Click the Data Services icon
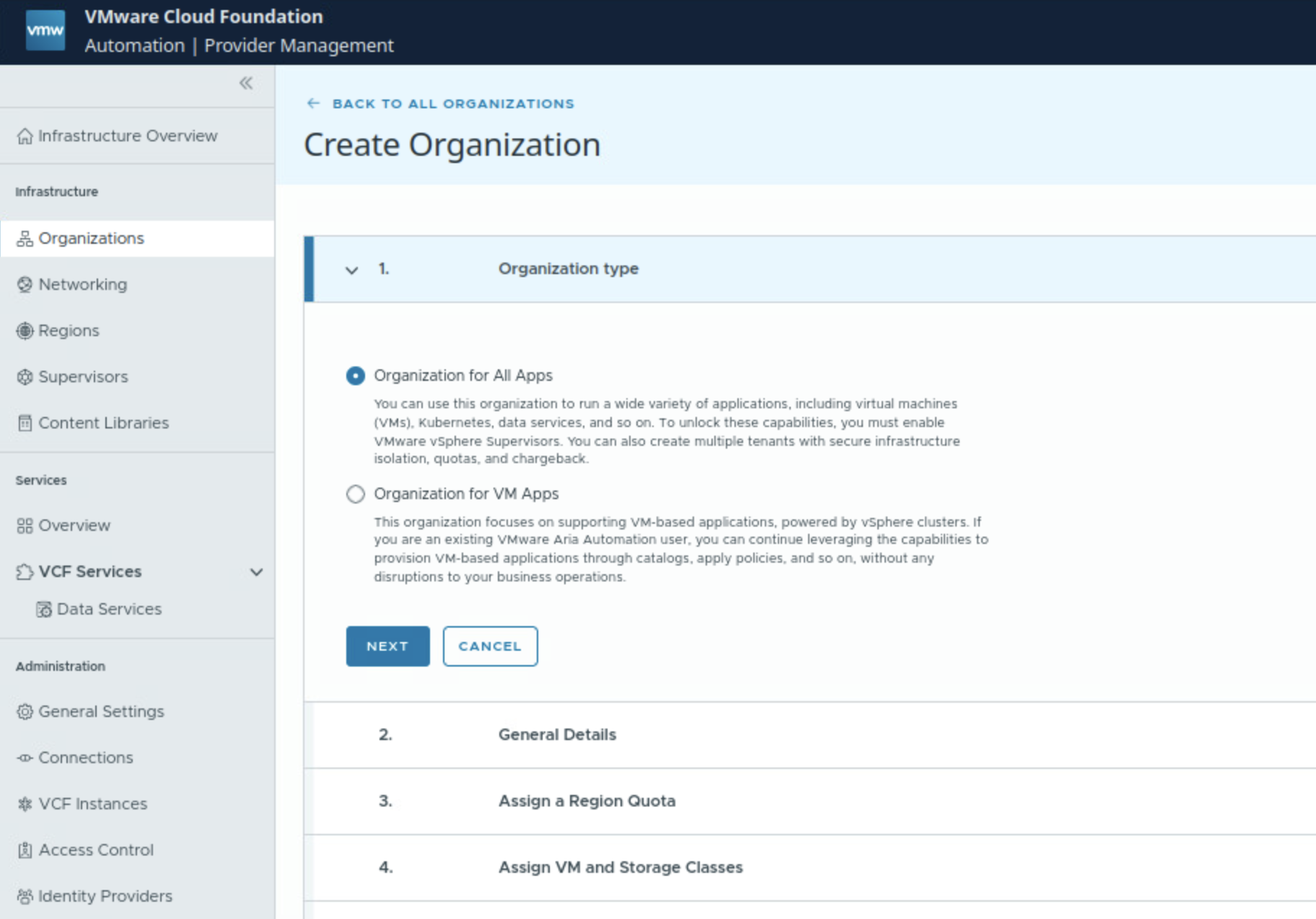The width and height of the screenshot is (1316, 919). click(x=44, y=610)
